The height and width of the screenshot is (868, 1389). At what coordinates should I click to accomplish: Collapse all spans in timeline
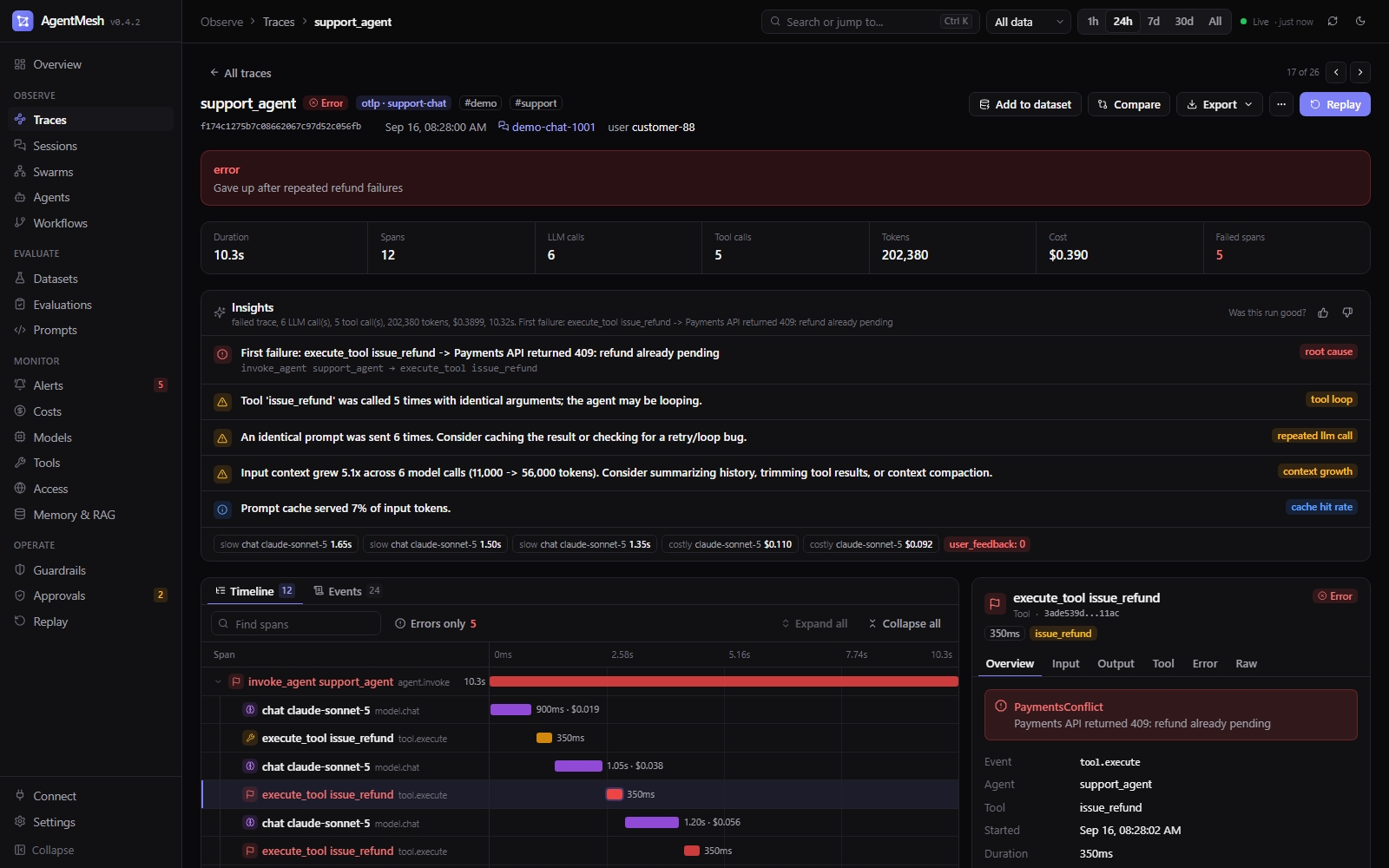tap(905, 624)
